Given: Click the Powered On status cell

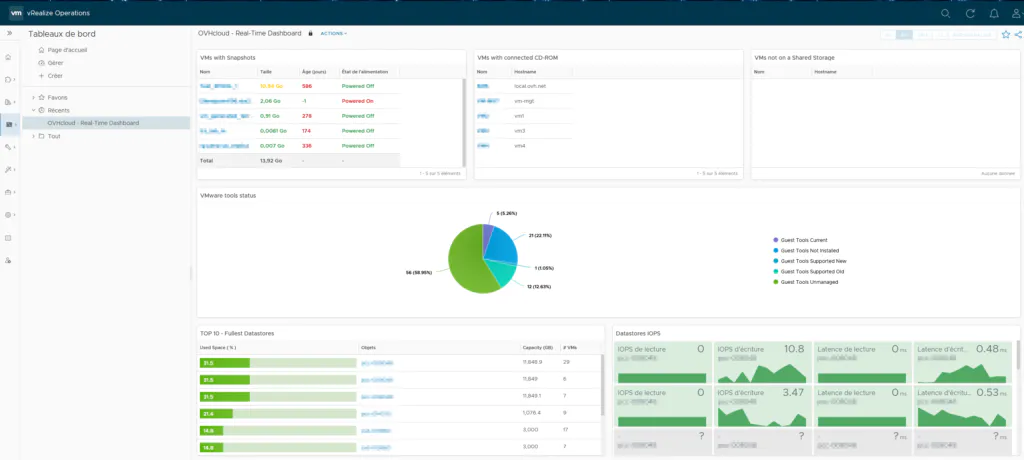Looking at the screenshot, I should (357, 101).
